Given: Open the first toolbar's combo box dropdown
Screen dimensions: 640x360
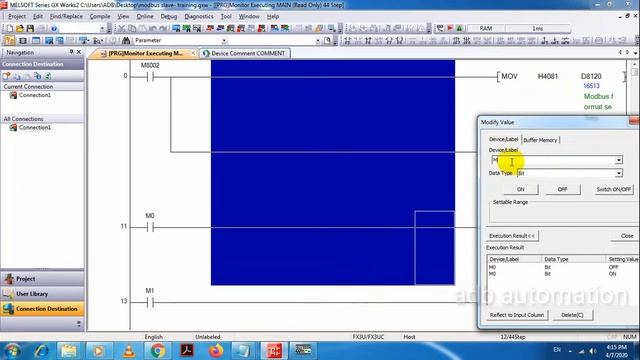Looking at the screenshot, I should pos(102,29).
